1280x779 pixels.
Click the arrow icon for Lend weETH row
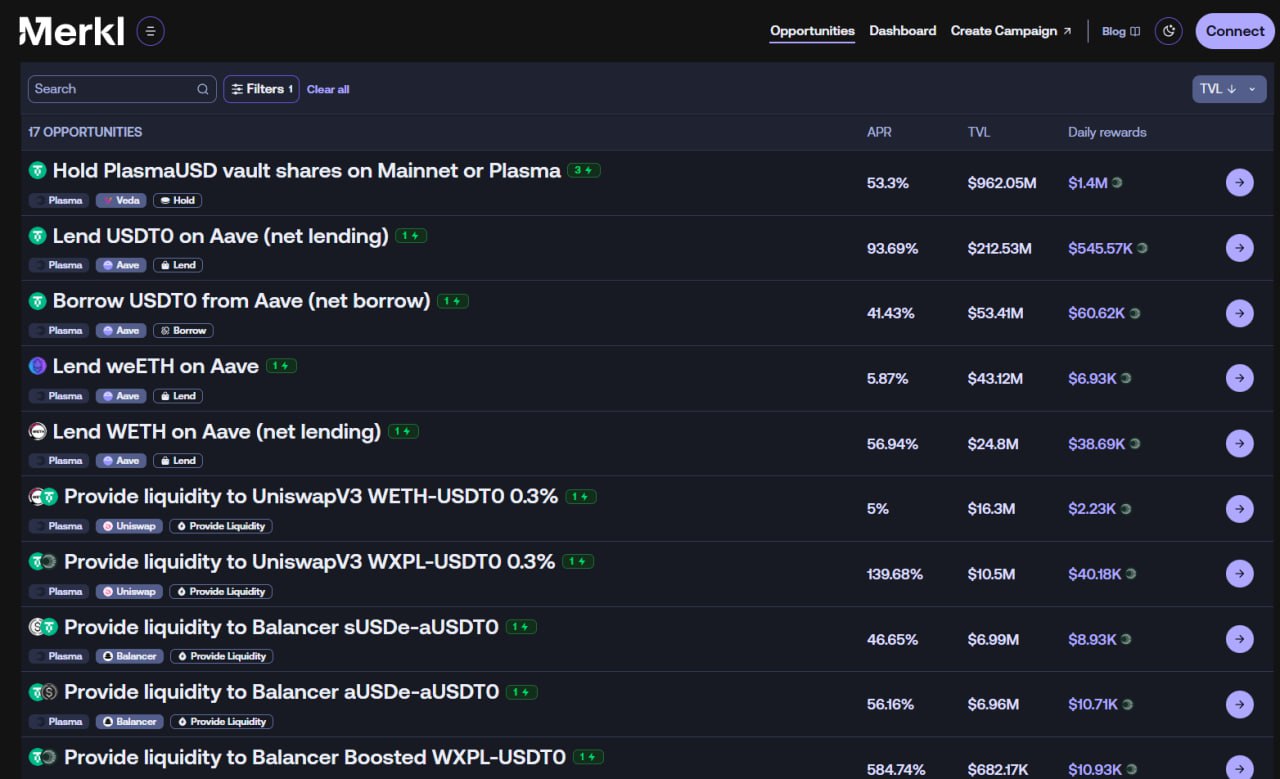tap(1239, 378)
